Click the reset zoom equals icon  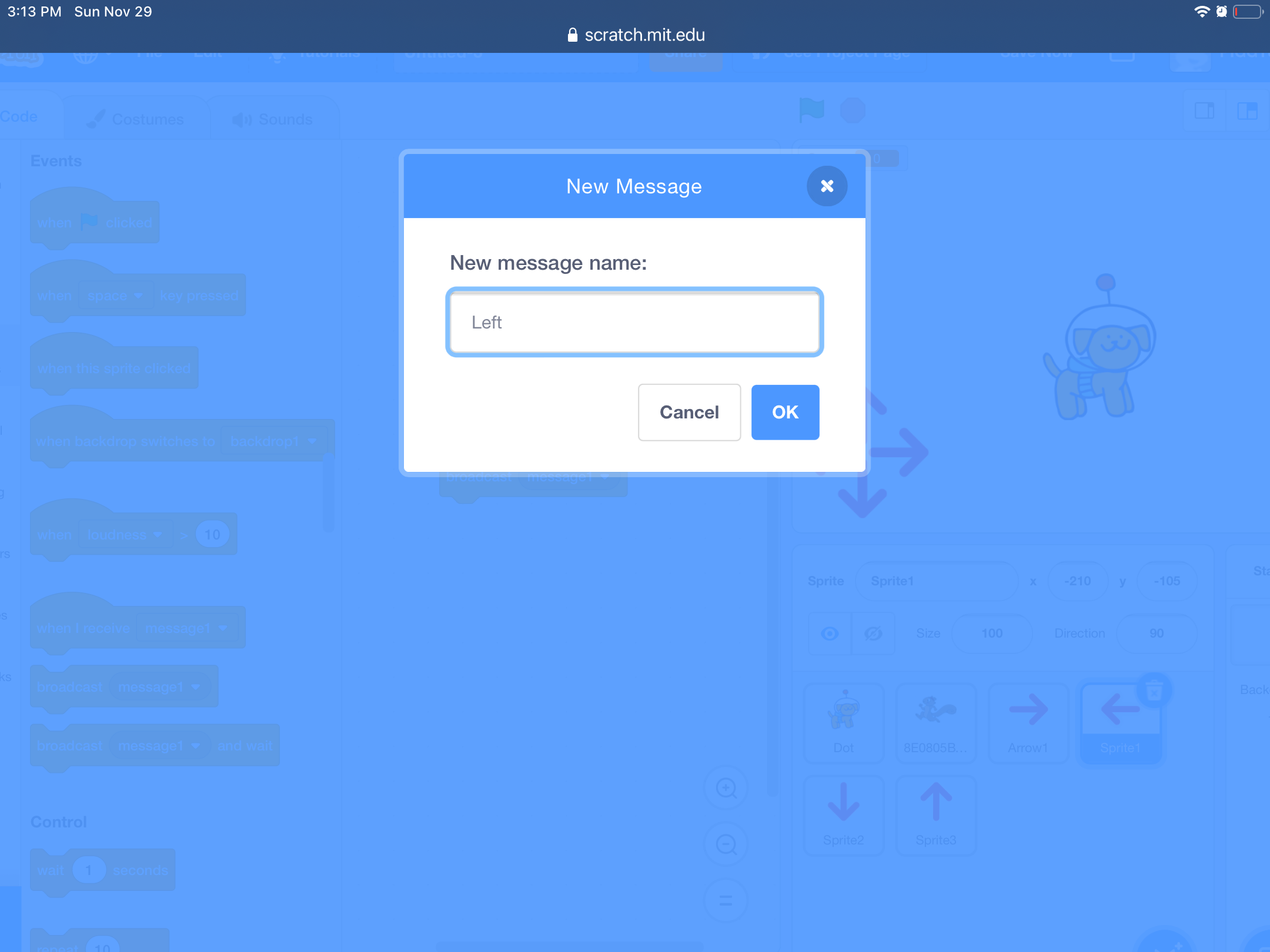click(726, 900)
